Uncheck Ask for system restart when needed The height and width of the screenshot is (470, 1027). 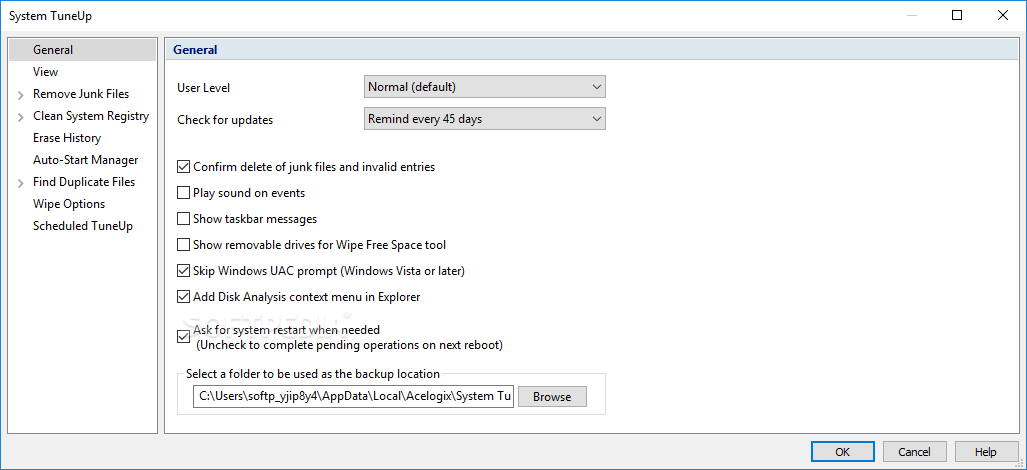(183, 337)
